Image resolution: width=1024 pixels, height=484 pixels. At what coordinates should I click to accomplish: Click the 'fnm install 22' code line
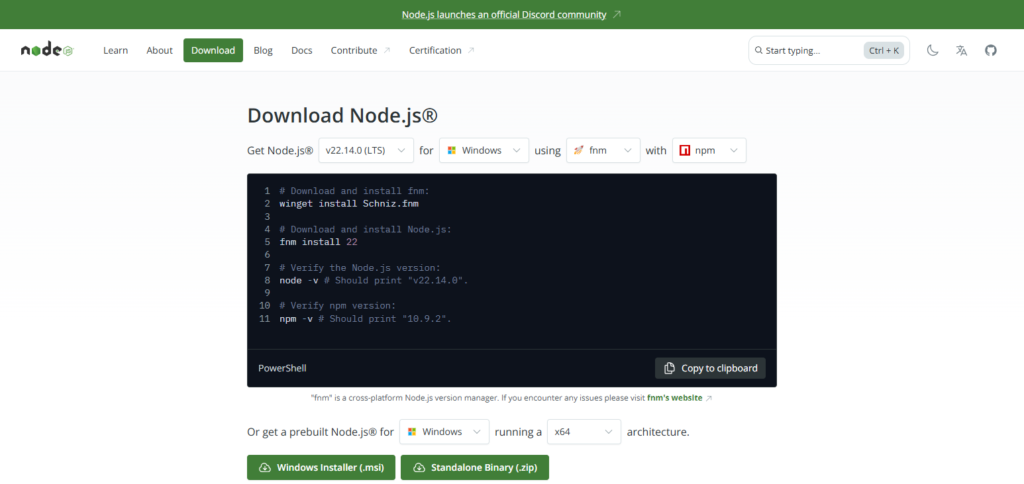(318, 242)
